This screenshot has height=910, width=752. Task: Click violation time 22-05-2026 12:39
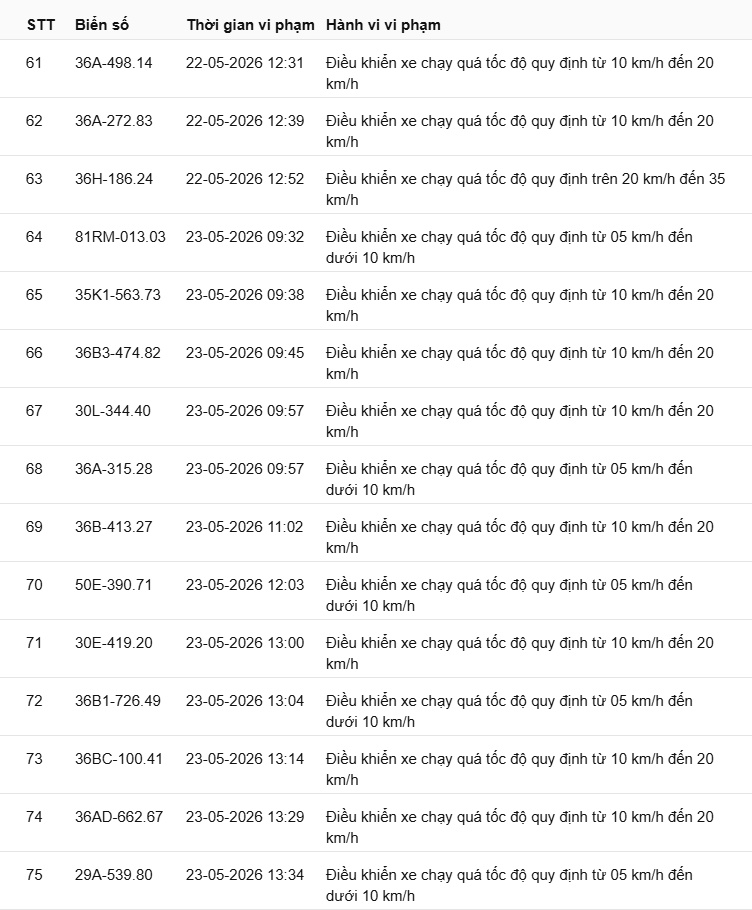click(245, 121)
